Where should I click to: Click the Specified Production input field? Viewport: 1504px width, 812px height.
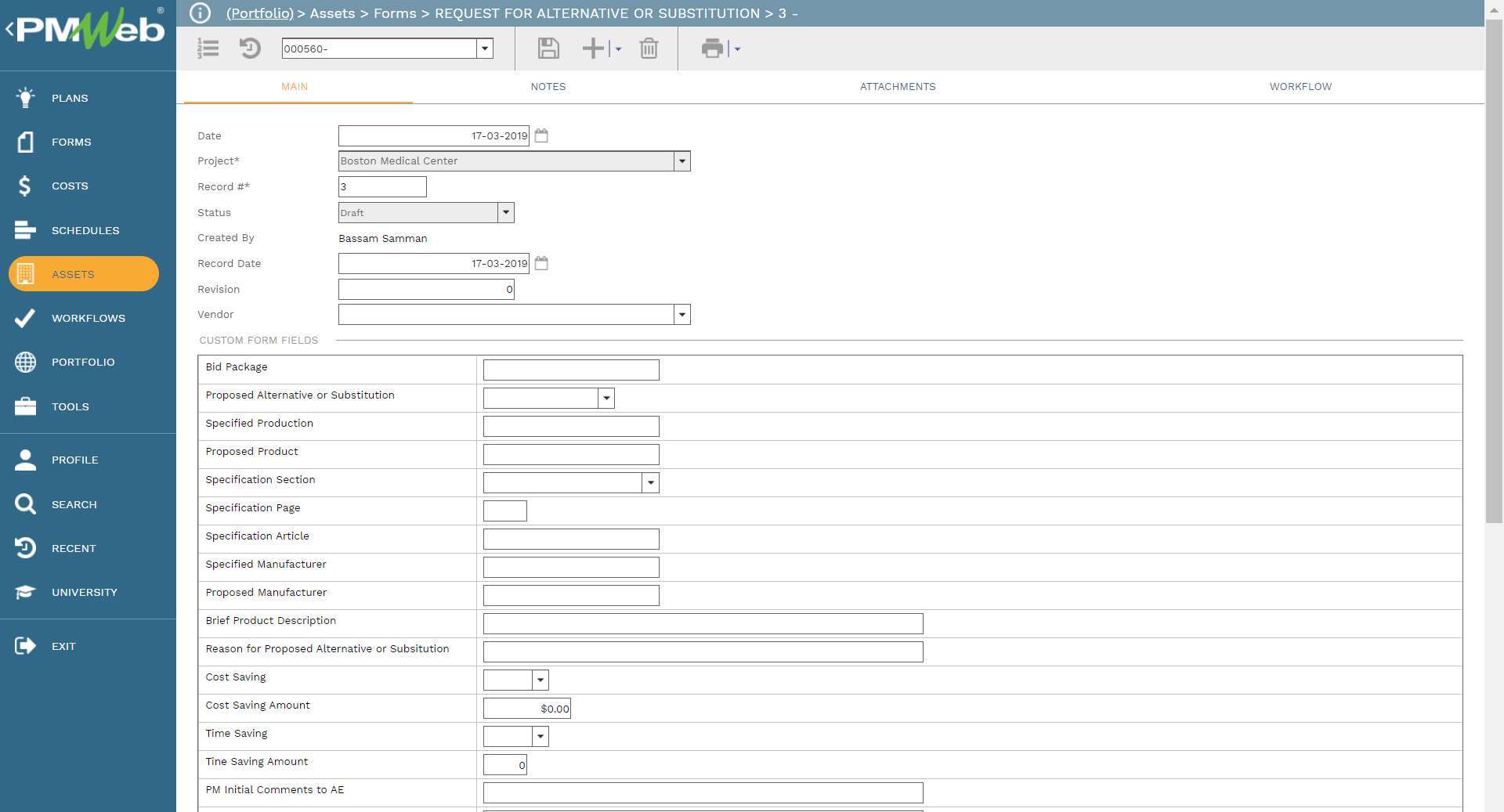[571, 426]
